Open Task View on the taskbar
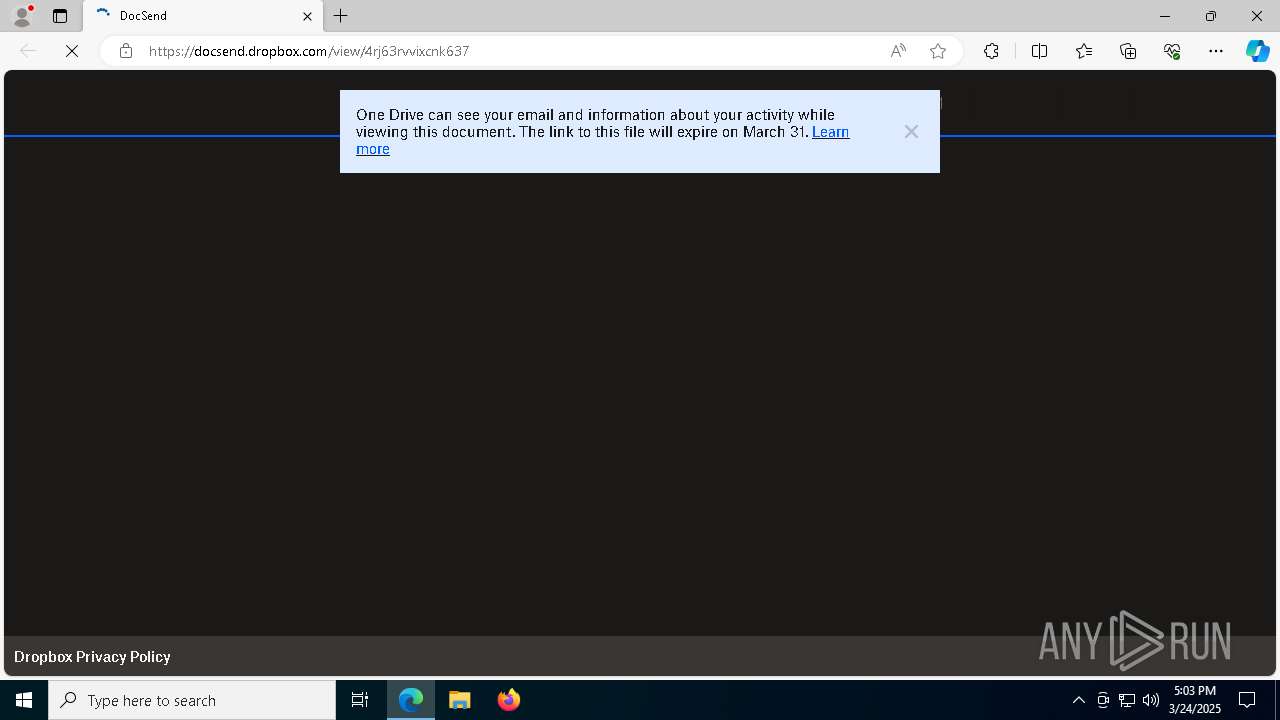This screenshot has width=1280, height=720. tap(360, 700)
